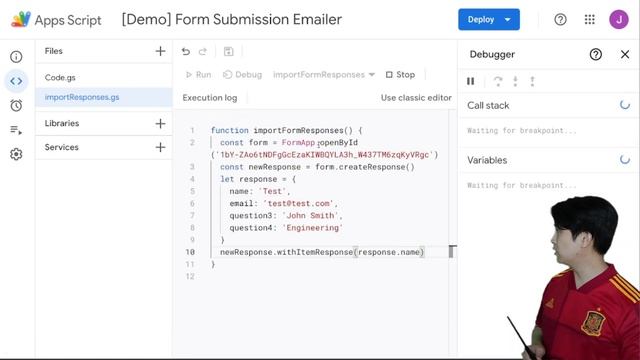Open the Executions list icon
The height and width of the screenshot is (360, 640).
click(16, 130)
